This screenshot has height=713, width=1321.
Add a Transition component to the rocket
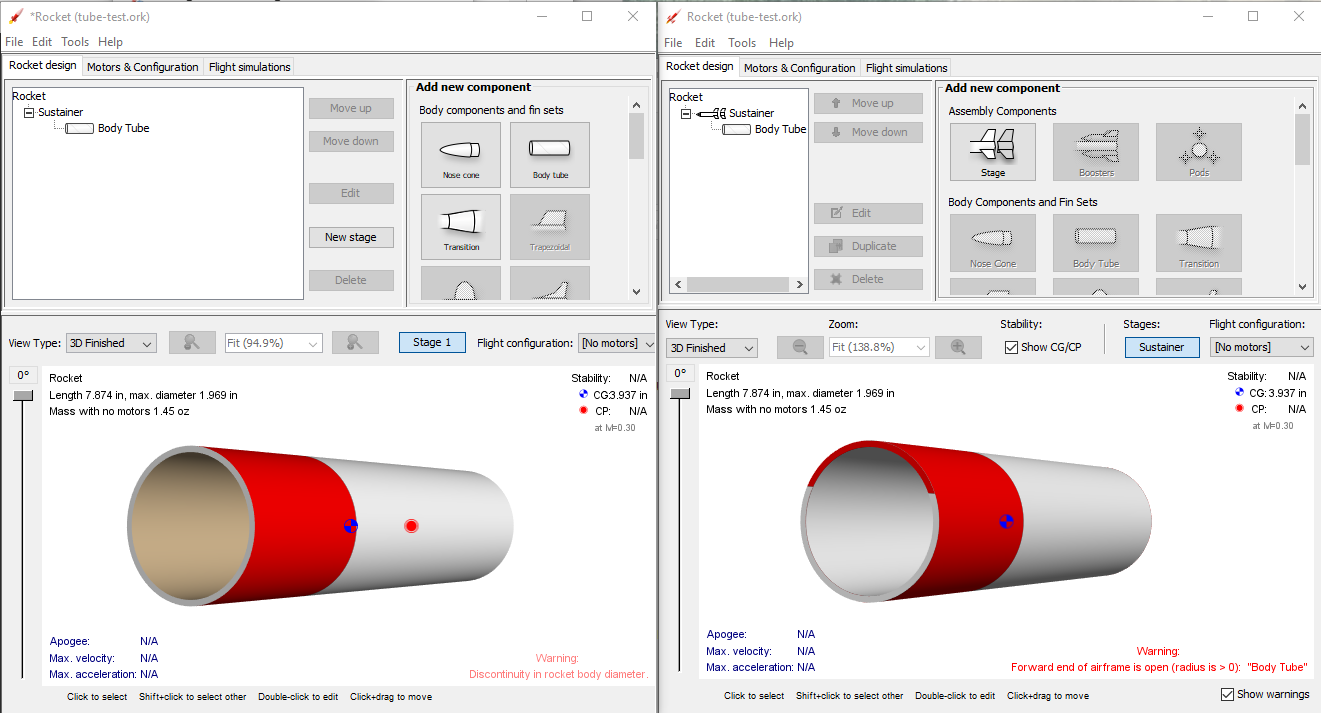pyautogui.click(x=460, y=226)
